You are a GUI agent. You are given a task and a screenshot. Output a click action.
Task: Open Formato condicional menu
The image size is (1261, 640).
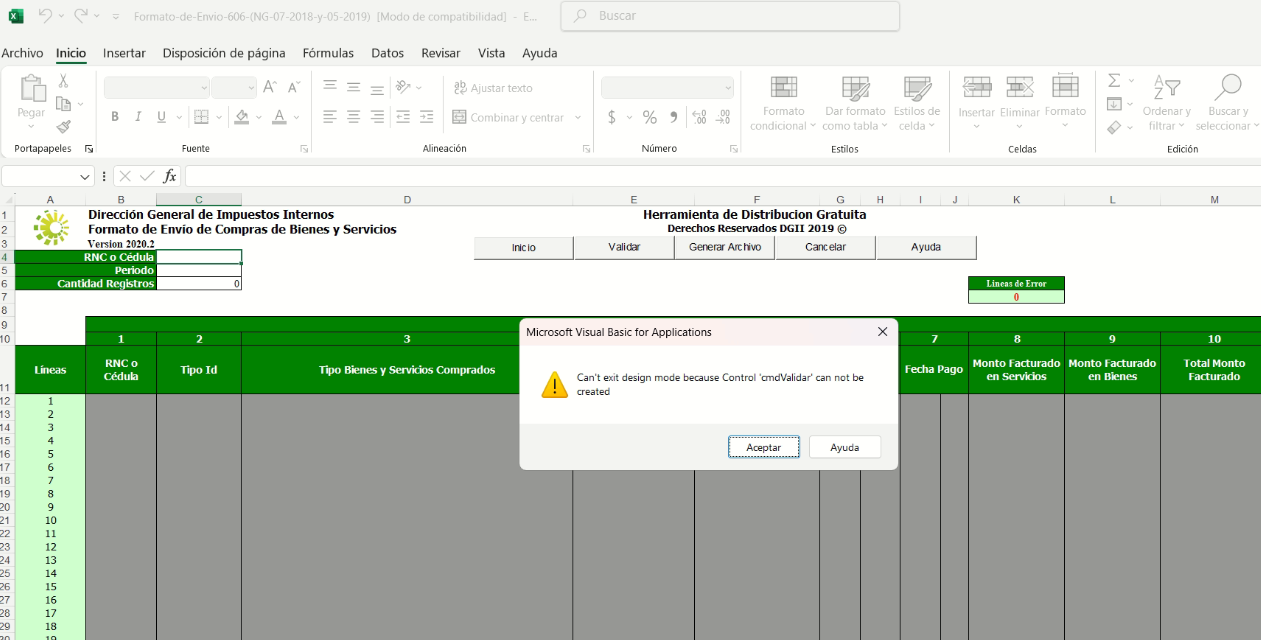(x=783, y=103)
